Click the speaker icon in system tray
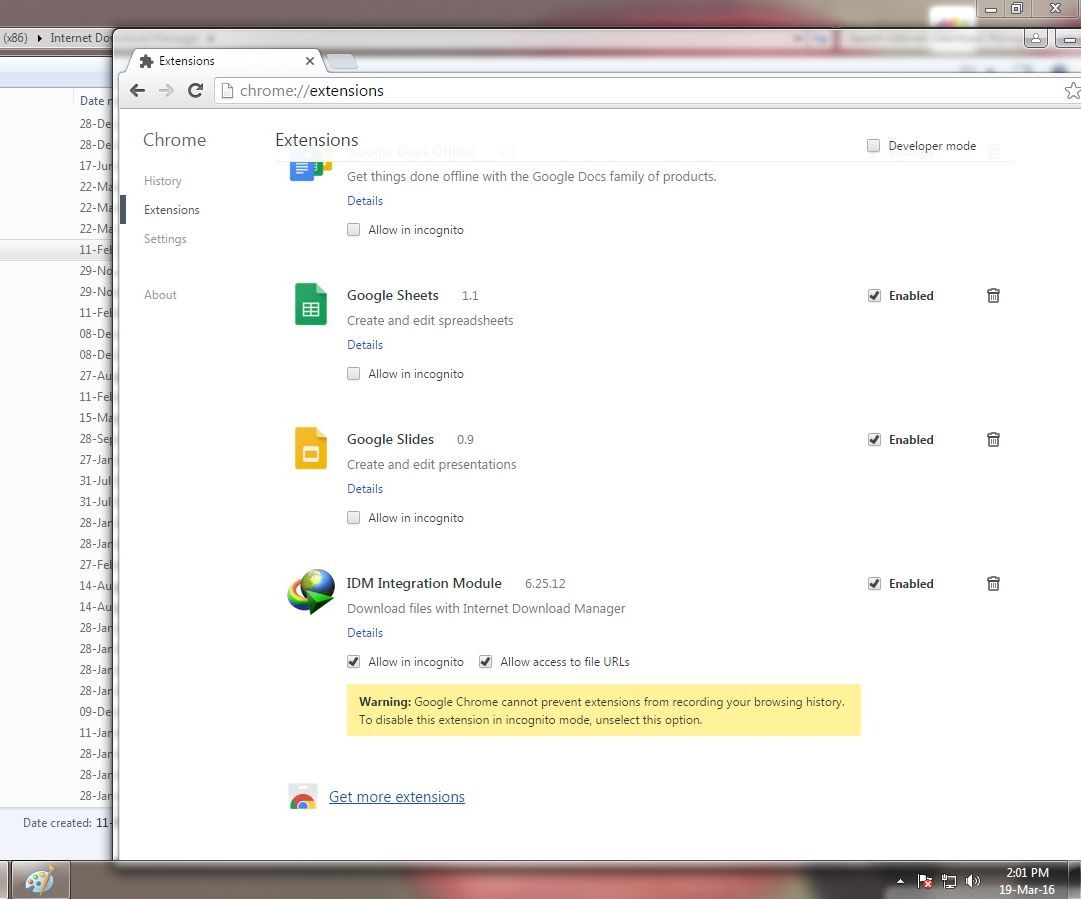Screen dimensions: 1081x899 (x=972, y=880)
